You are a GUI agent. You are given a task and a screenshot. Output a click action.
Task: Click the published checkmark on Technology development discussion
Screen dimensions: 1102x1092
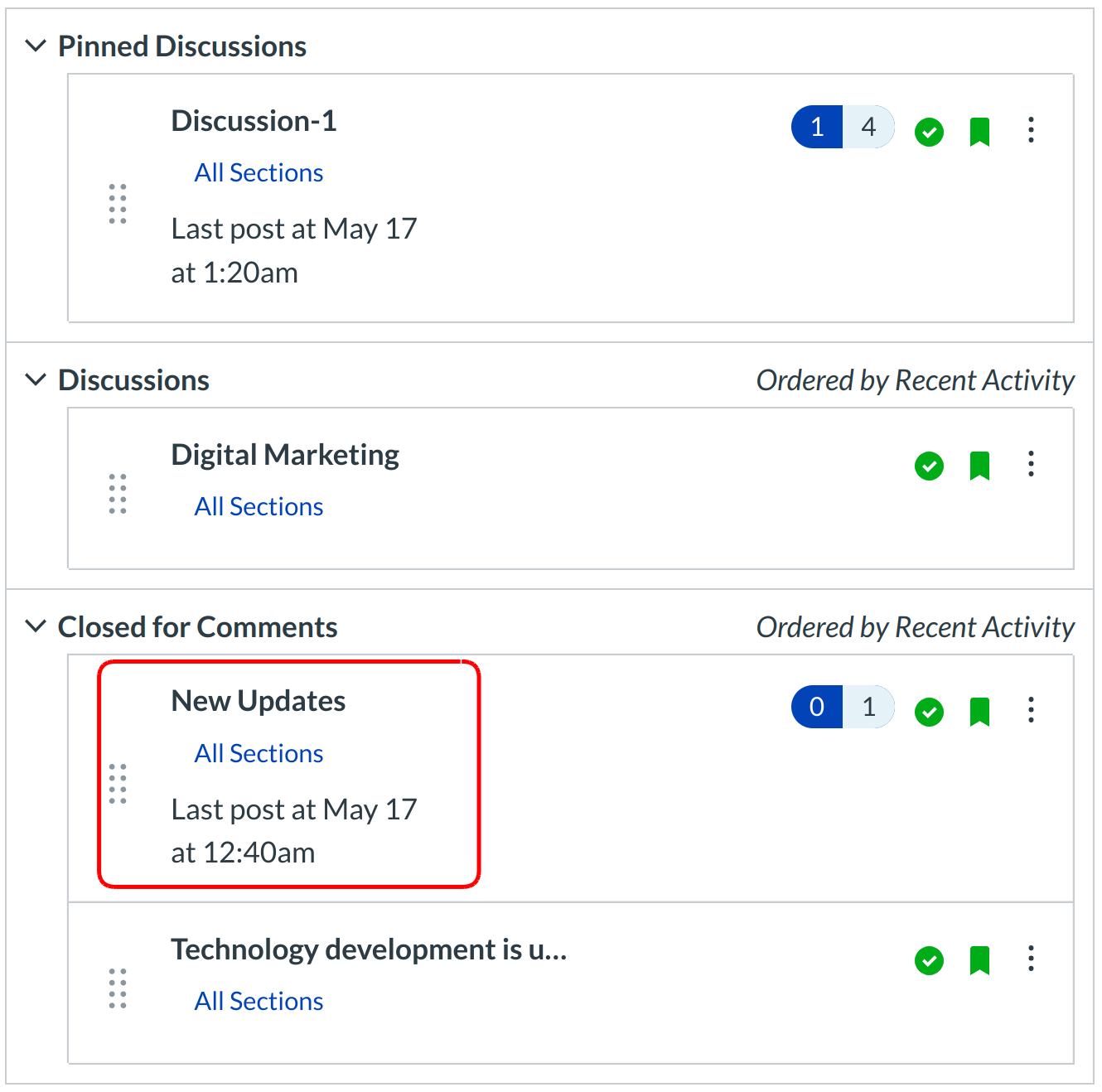click(x=929, y=960)
